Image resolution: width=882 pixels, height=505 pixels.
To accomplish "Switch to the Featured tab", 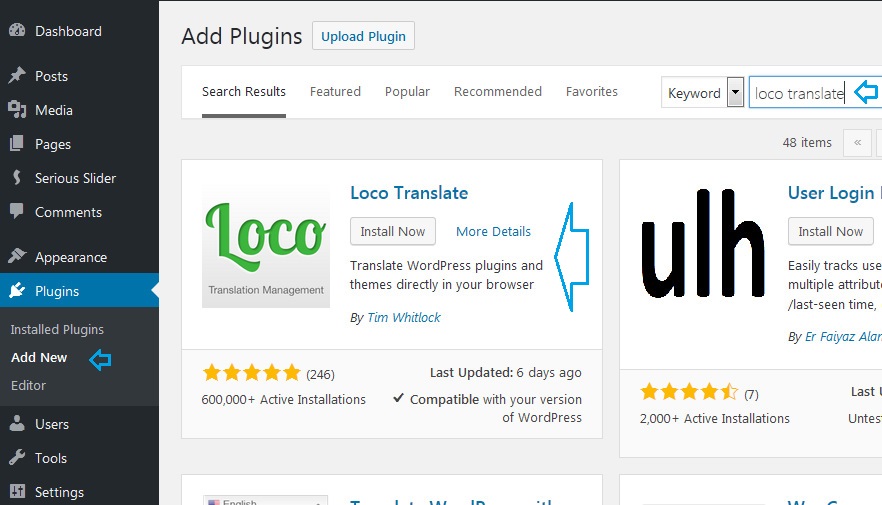I will (335, 91).
